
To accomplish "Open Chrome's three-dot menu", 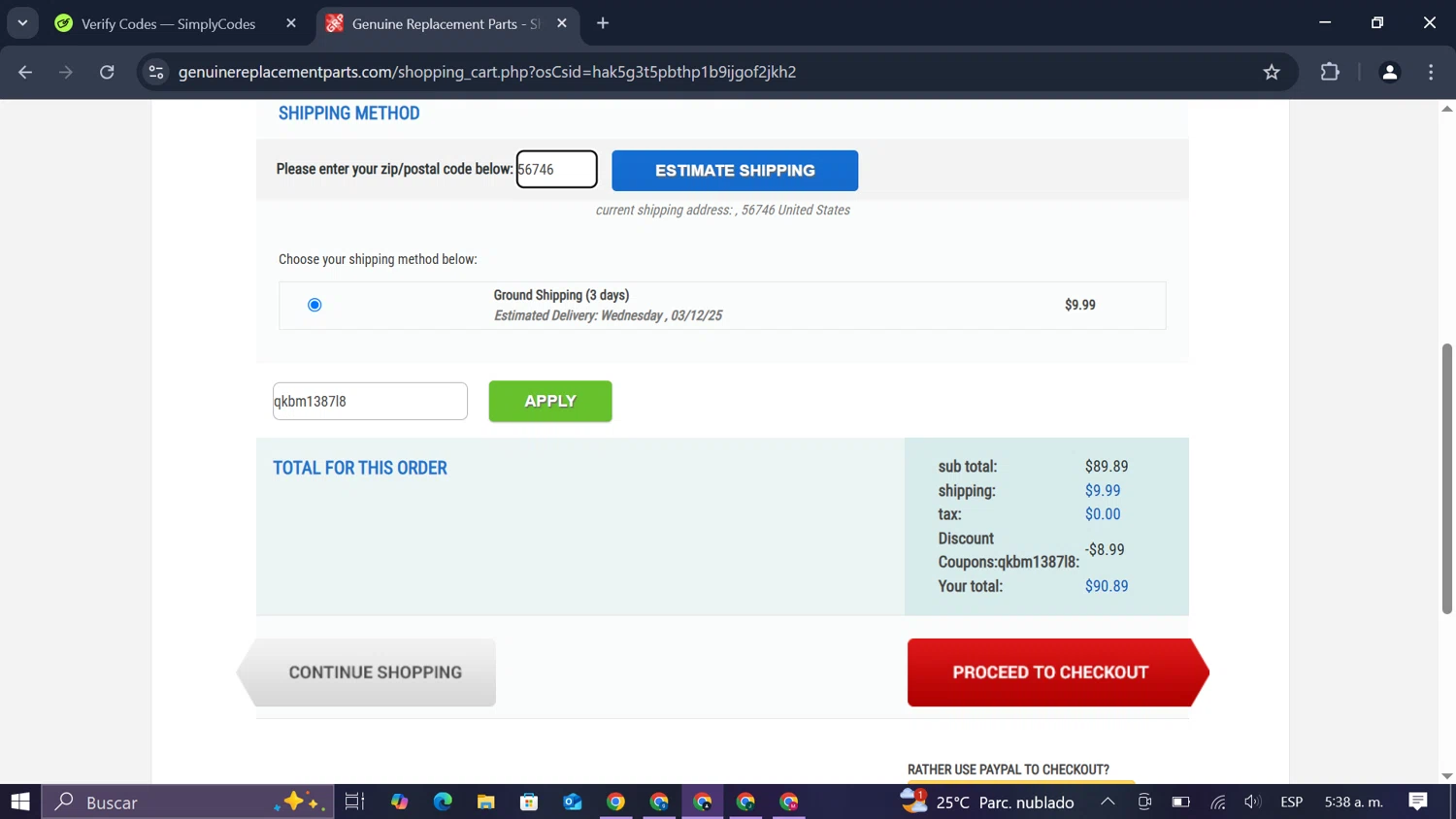I will tap(1431, 72).
